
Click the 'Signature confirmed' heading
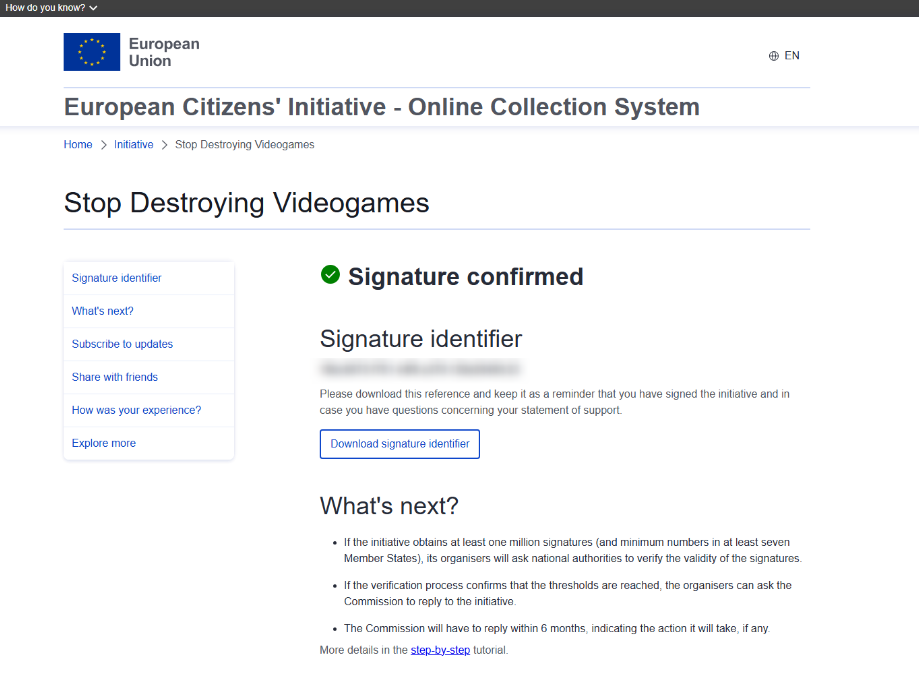(x=466, y=276)
